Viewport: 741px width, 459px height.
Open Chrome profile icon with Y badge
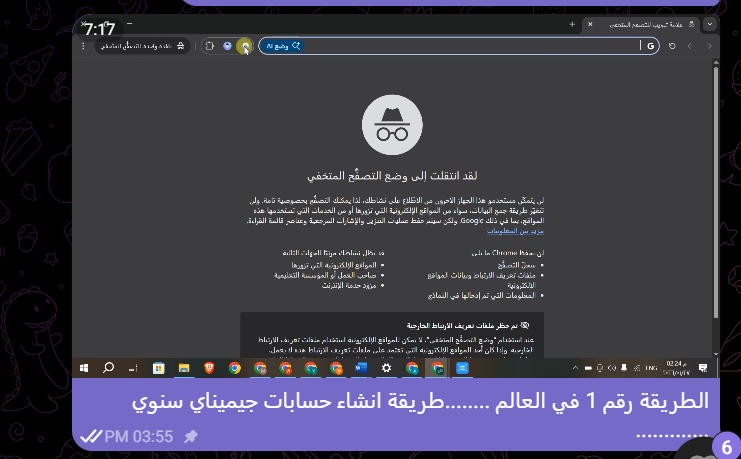tap(311, 368)
